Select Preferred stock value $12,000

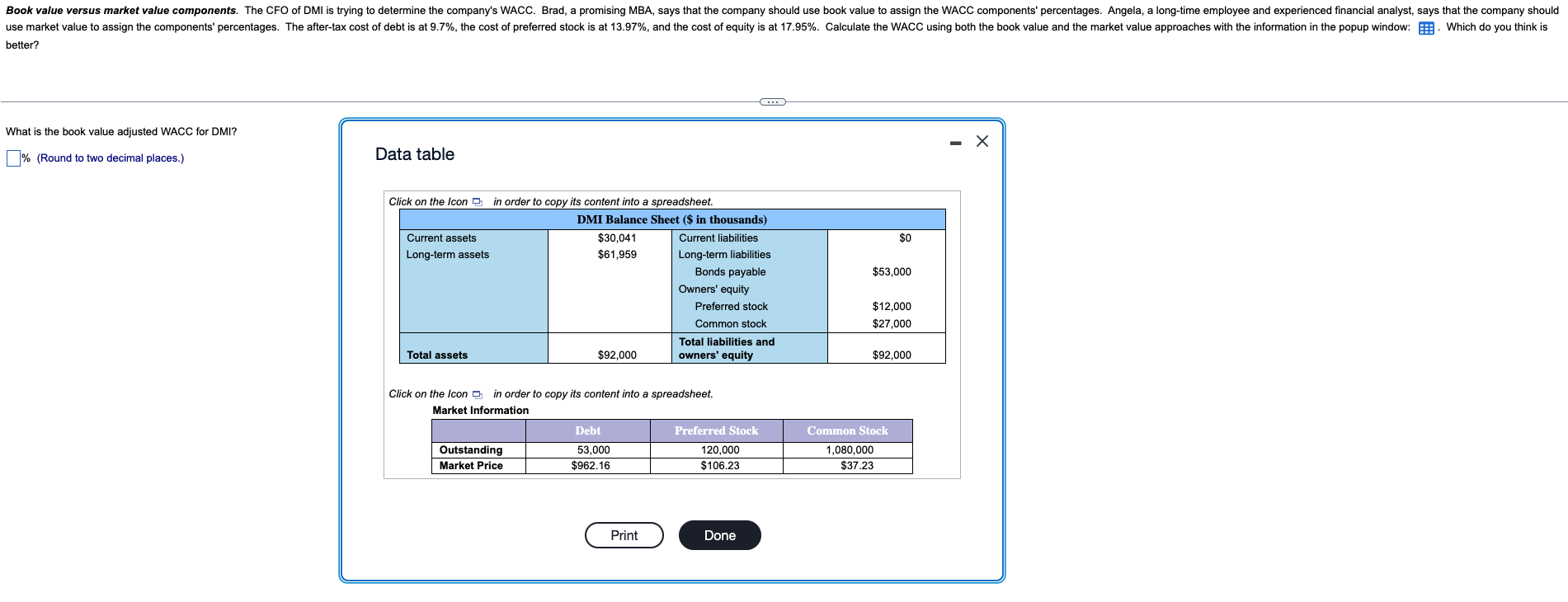[x=892, y=307]
